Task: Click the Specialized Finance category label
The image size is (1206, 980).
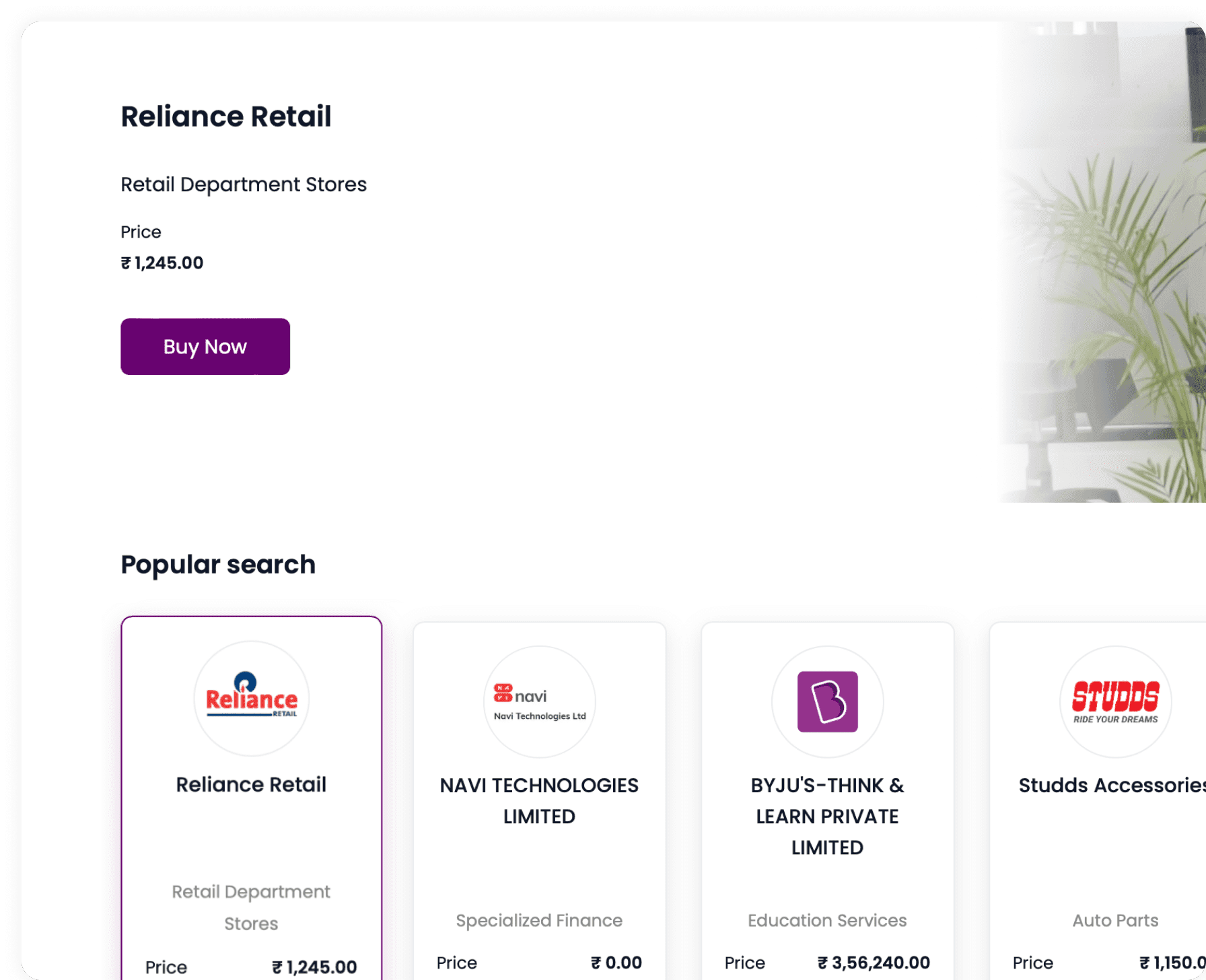Action: coord(539,921)
